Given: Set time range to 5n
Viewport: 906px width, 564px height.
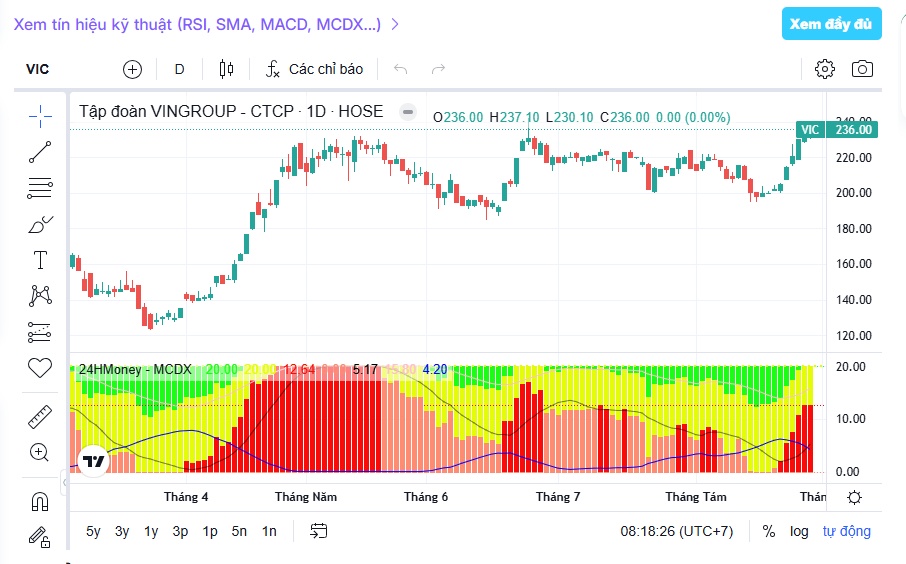Looking at the screenshot, I should coord(239,531).
